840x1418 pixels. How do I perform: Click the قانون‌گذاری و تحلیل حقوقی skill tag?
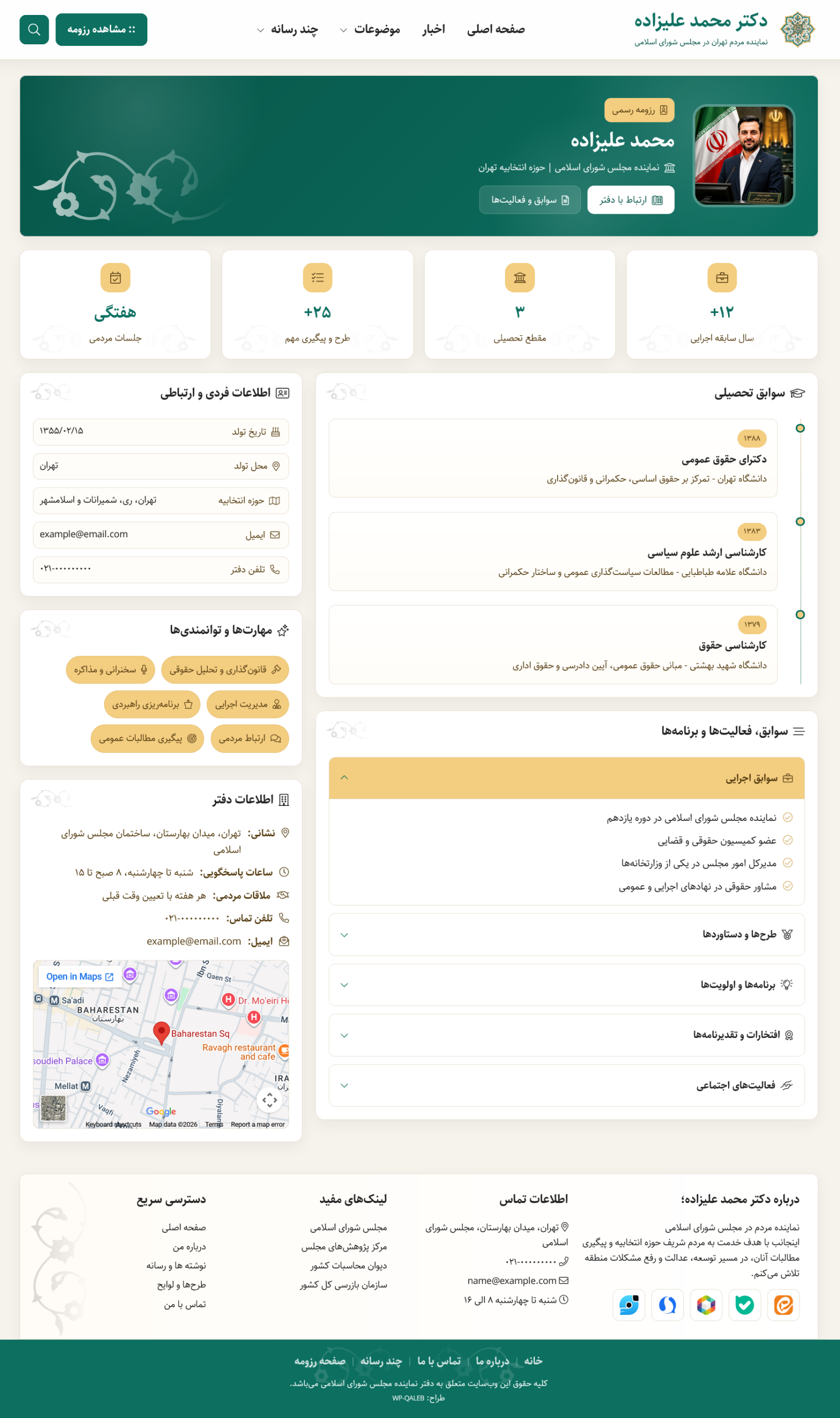(x=225, y=670)
